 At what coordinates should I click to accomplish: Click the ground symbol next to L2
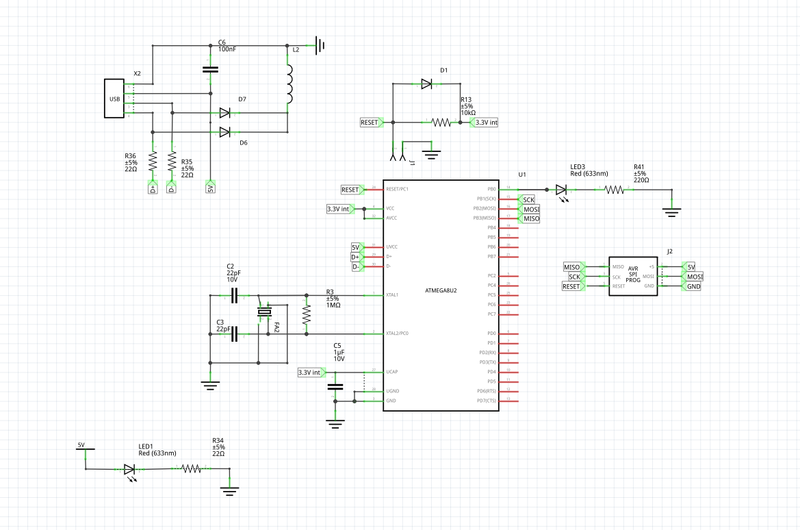[321, 45]
